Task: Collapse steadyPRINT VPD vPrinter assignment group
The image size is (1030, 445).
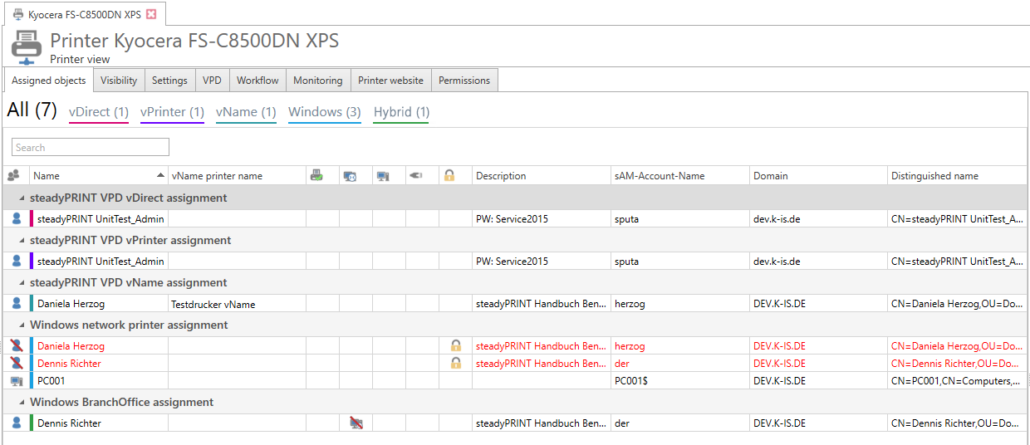Action: 21,241
